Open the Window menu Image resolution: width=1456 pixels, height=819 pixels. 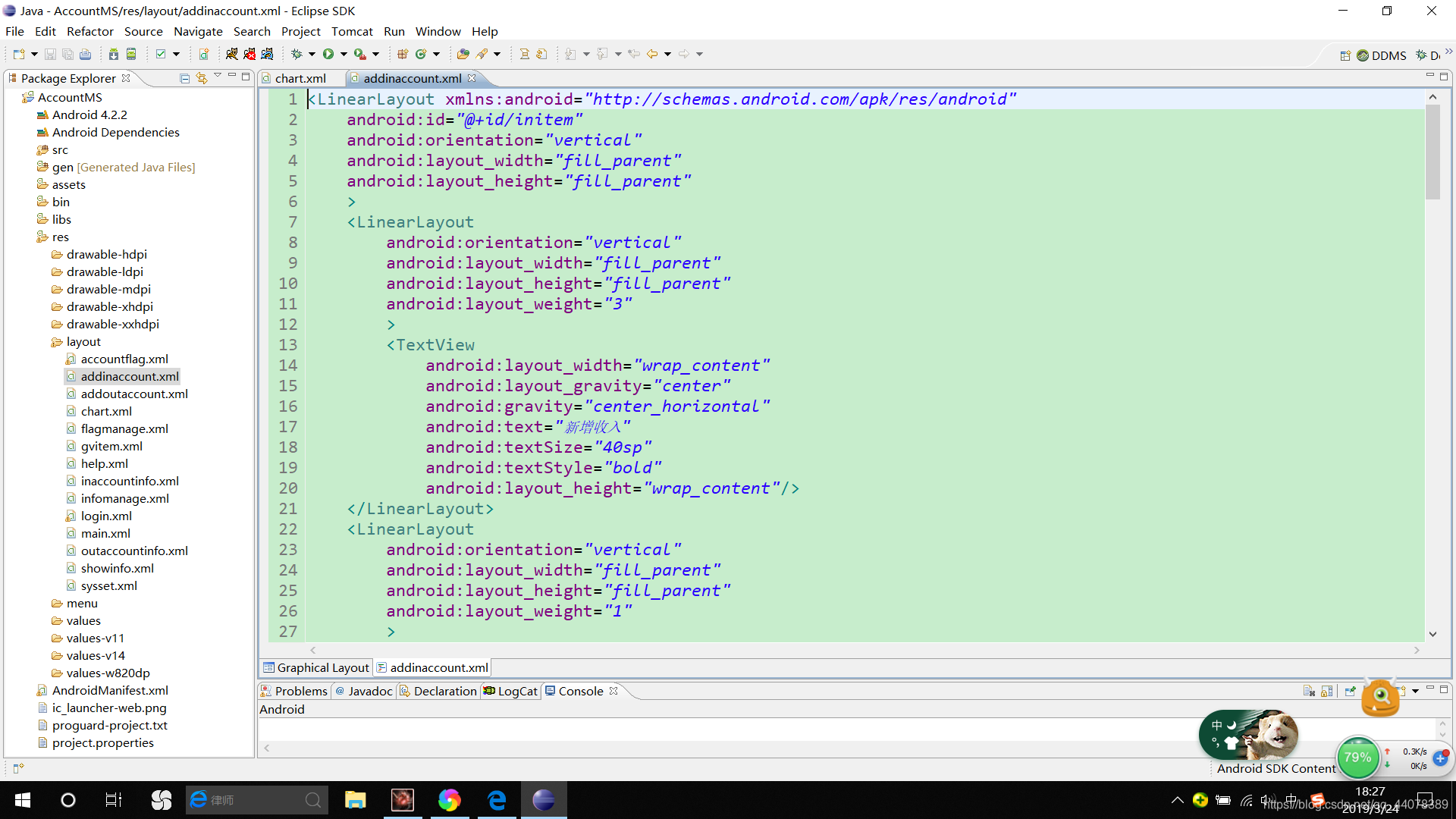[x=436, y=31]
